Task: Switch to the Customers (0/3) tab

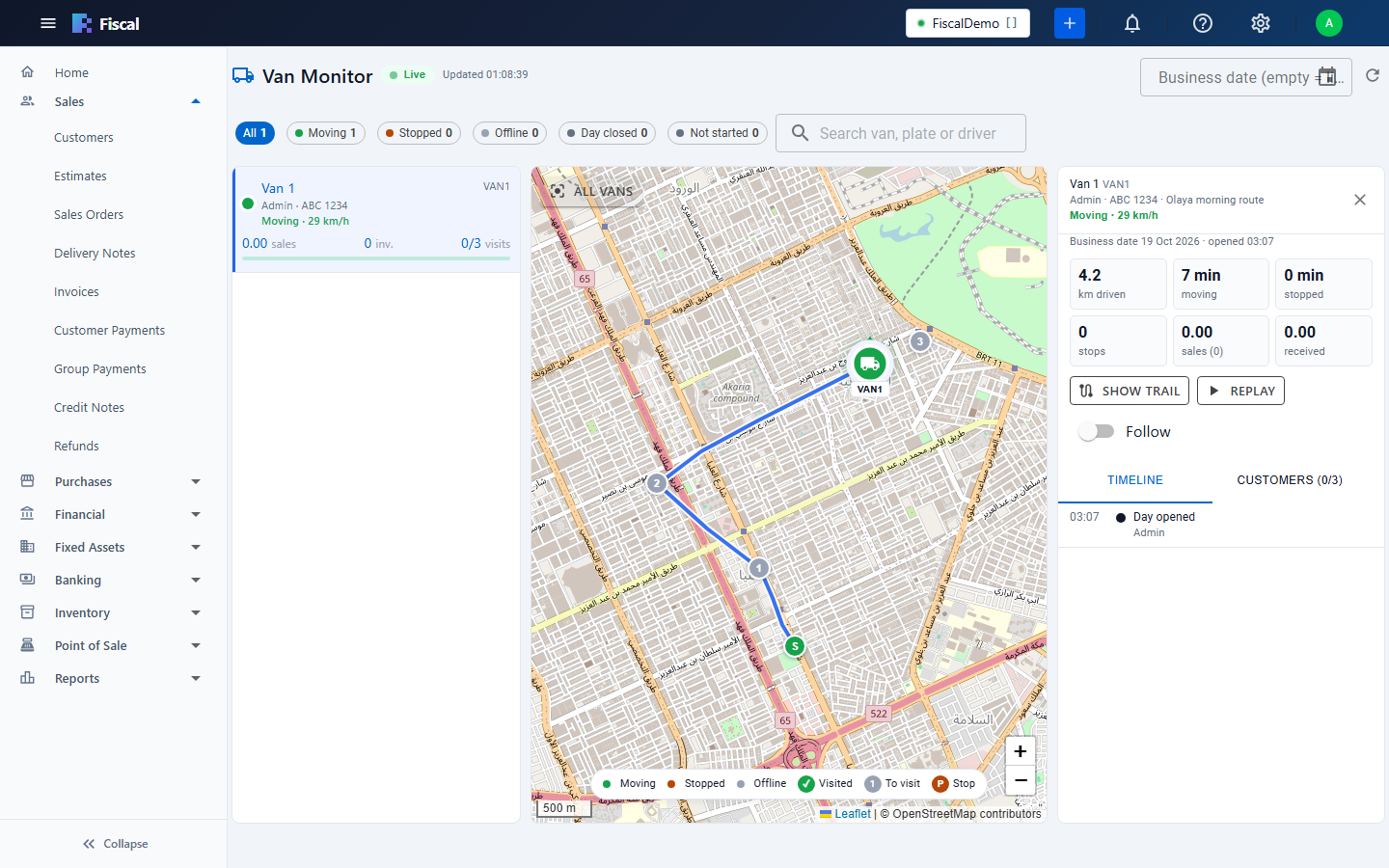Action: pos(1290,480)
